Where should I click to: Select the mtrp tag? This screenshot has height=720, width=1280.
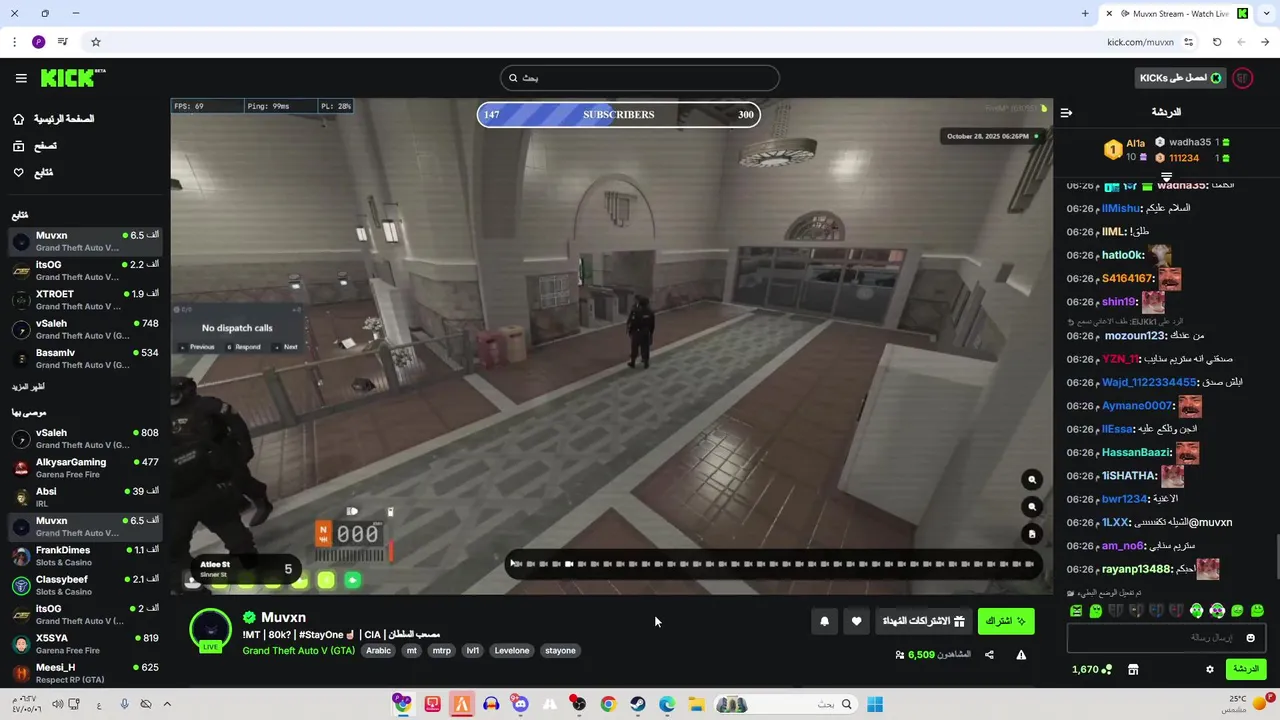pyautogui.click(x=441, y=650)
